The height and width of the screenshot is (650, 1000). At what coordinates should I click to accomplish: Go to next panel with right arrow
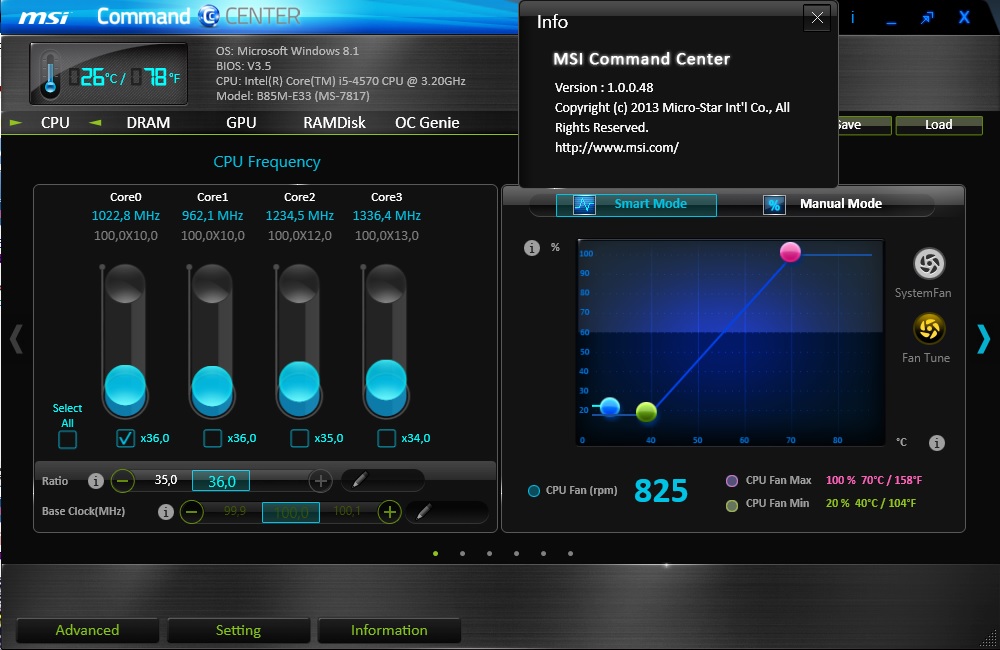[x=983, y=339]
